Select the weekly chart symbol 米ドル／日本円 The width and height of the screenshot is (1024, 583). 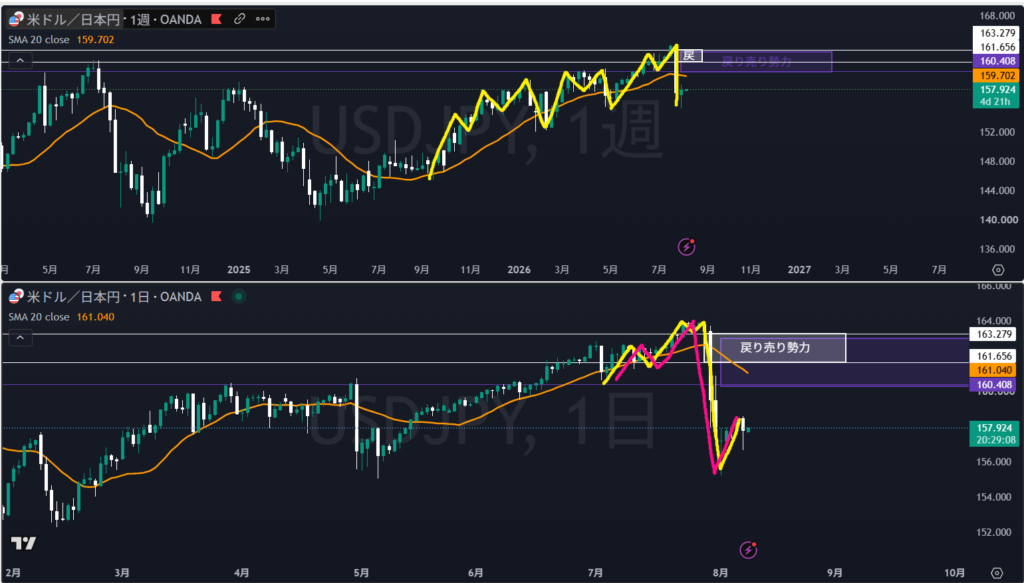[73, 20]
